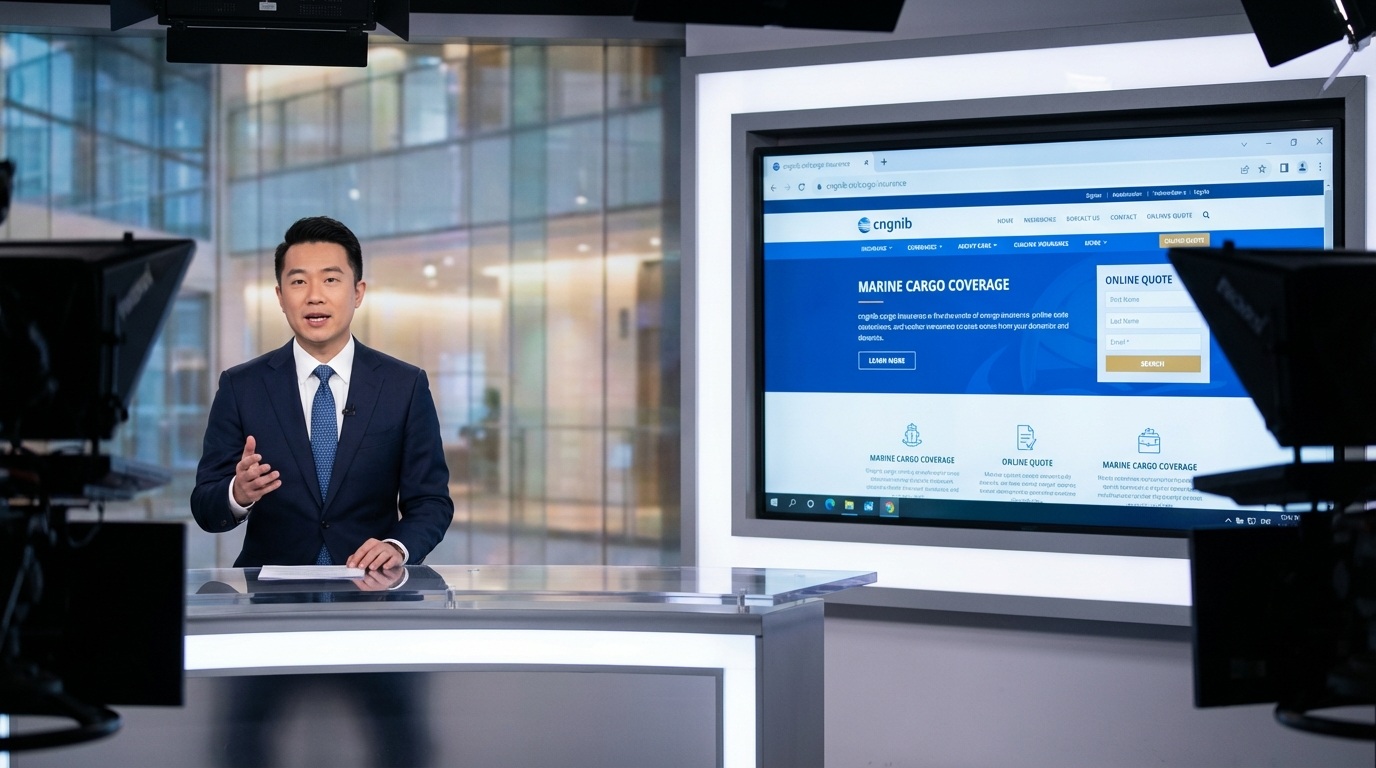Click the Last Name input field
Image resolution: width=1376 pixels, height=768 pixels.
tap(1153, 321)
